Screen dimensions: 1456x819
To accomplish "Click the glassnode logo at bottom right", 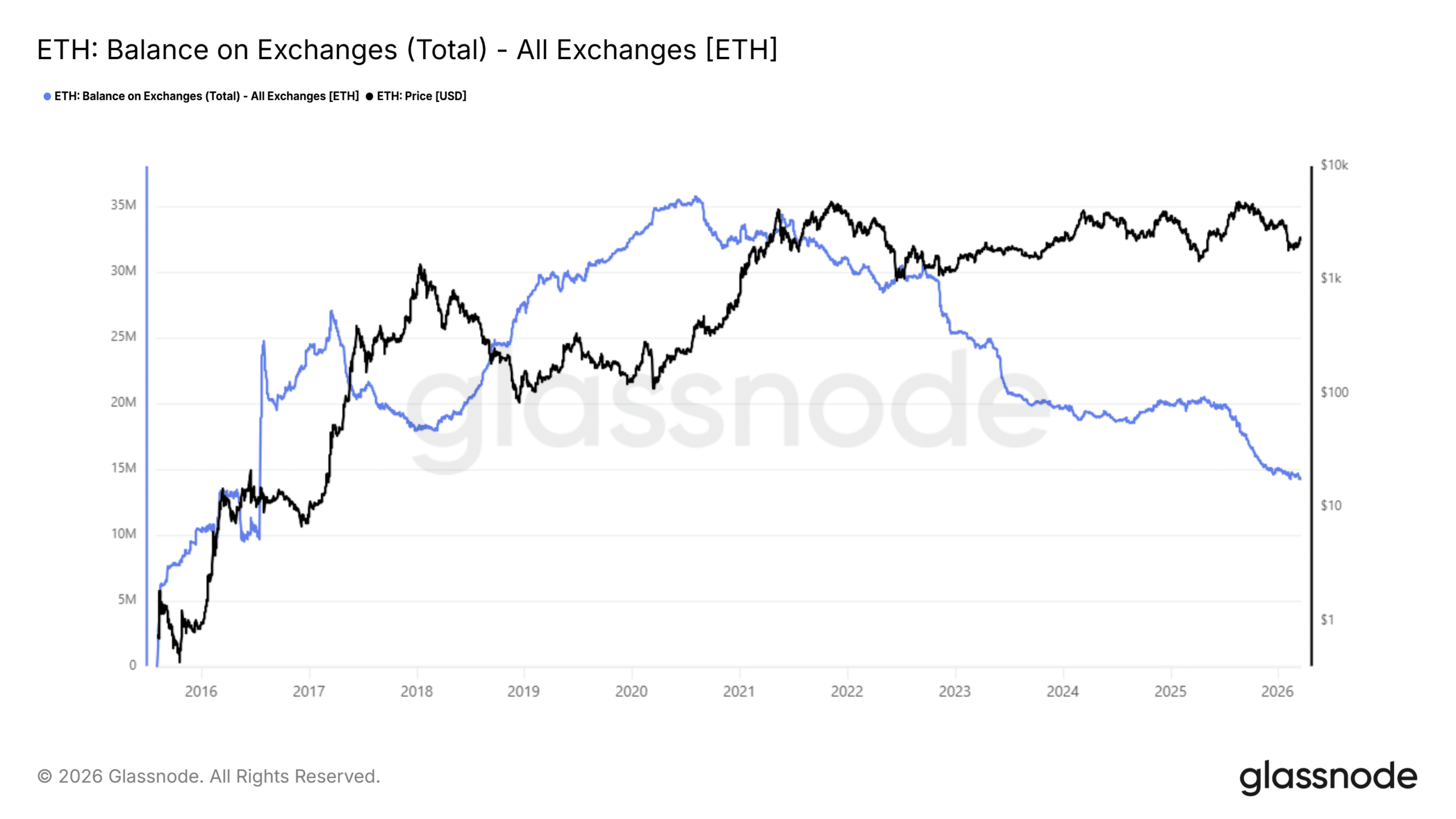I will [1327, 777].
